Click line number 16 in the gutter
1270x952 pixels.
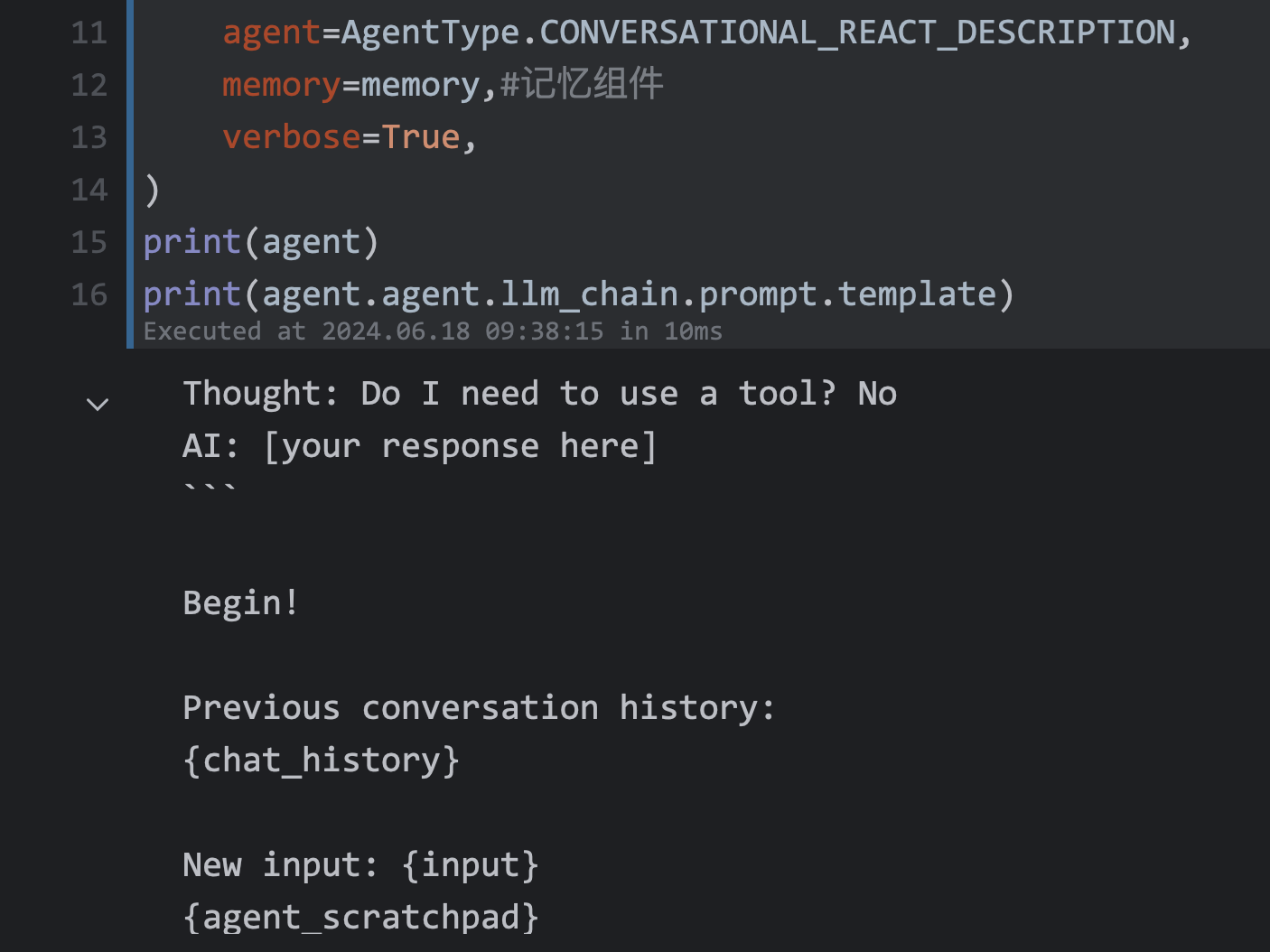(x=89, y=295)
